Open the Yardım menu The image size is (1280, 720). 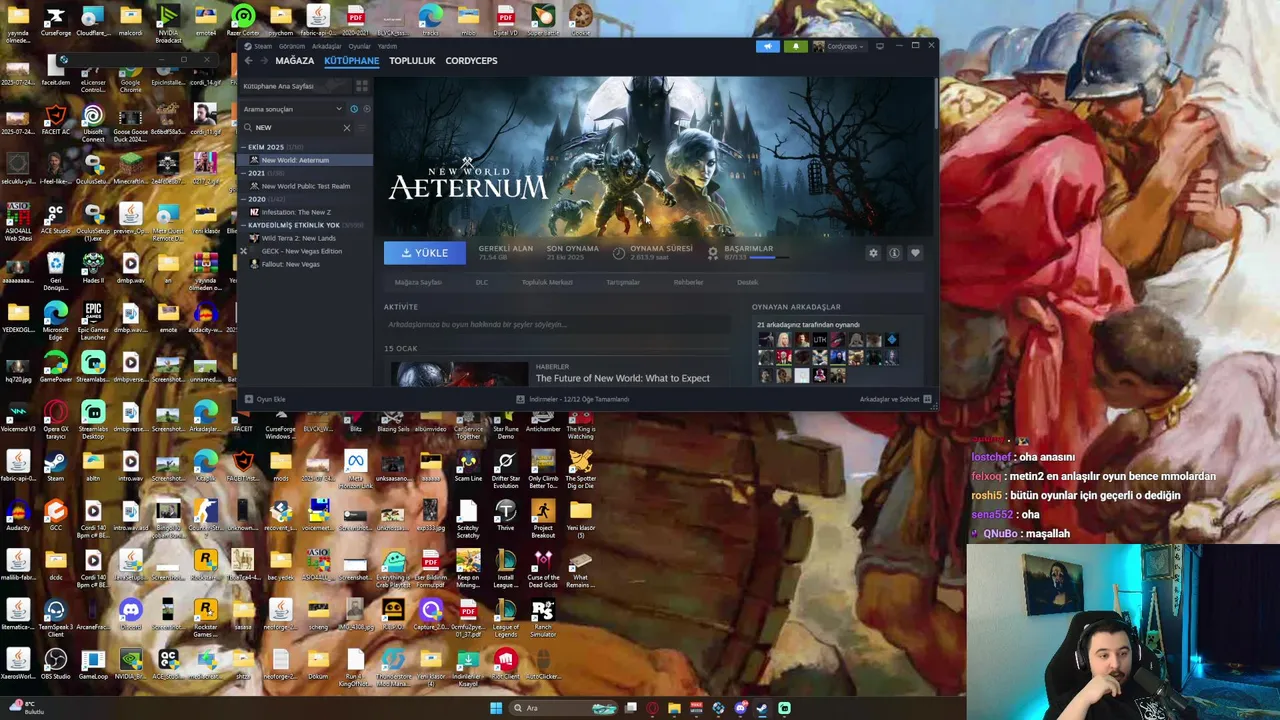click(387, 46)
